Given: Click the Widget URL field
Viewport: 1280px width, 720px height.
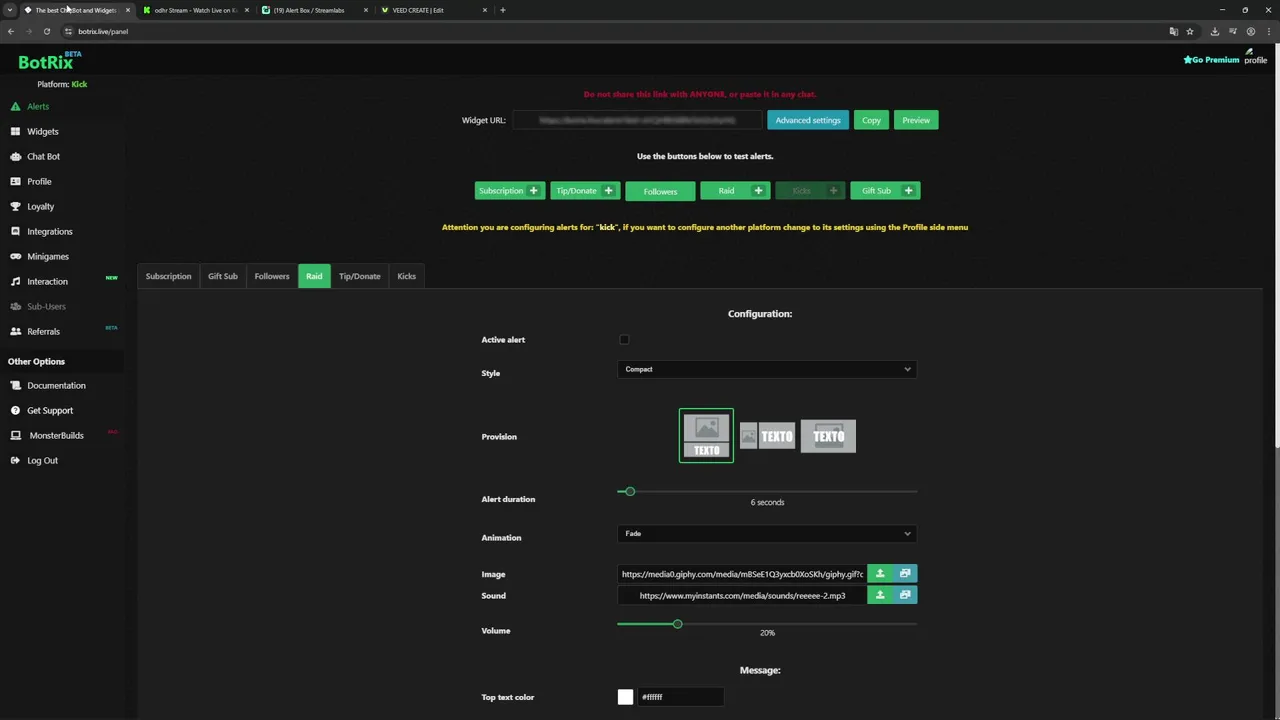Looking at the screenshot, I should click(637, 120).
